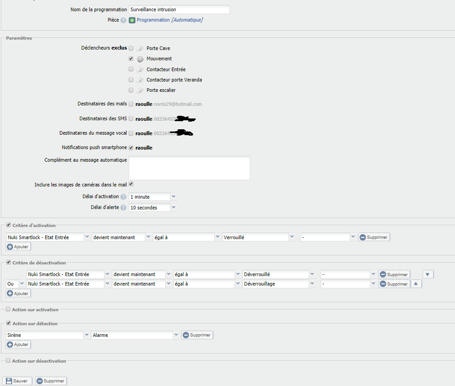Viewport: 455px width, 386px height.
Task: Click the info icon next to Pièce
Action: 123,20
